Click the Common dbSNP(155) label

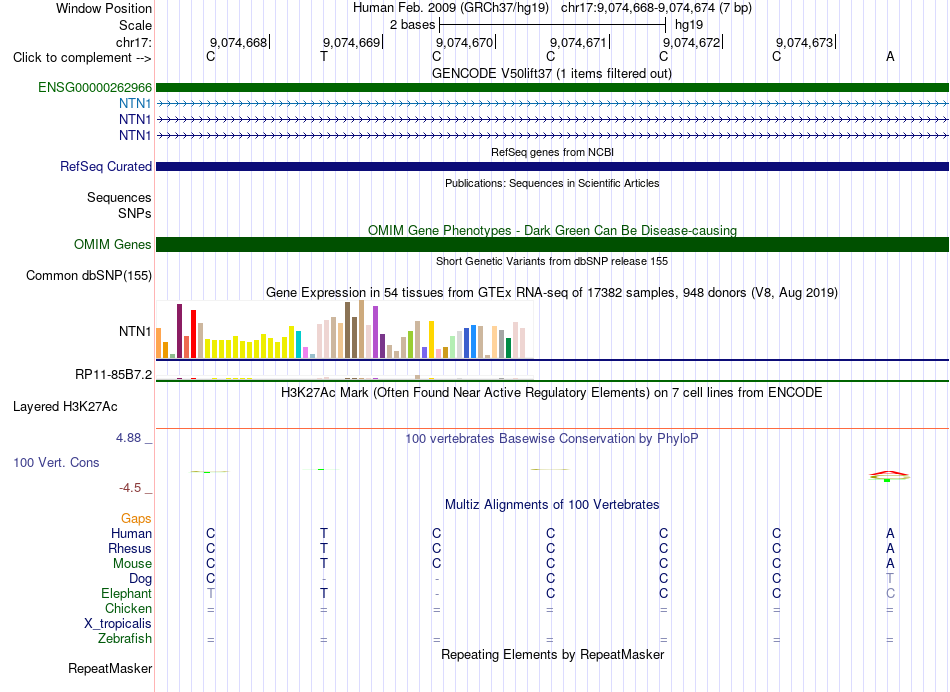coord(88,276)
